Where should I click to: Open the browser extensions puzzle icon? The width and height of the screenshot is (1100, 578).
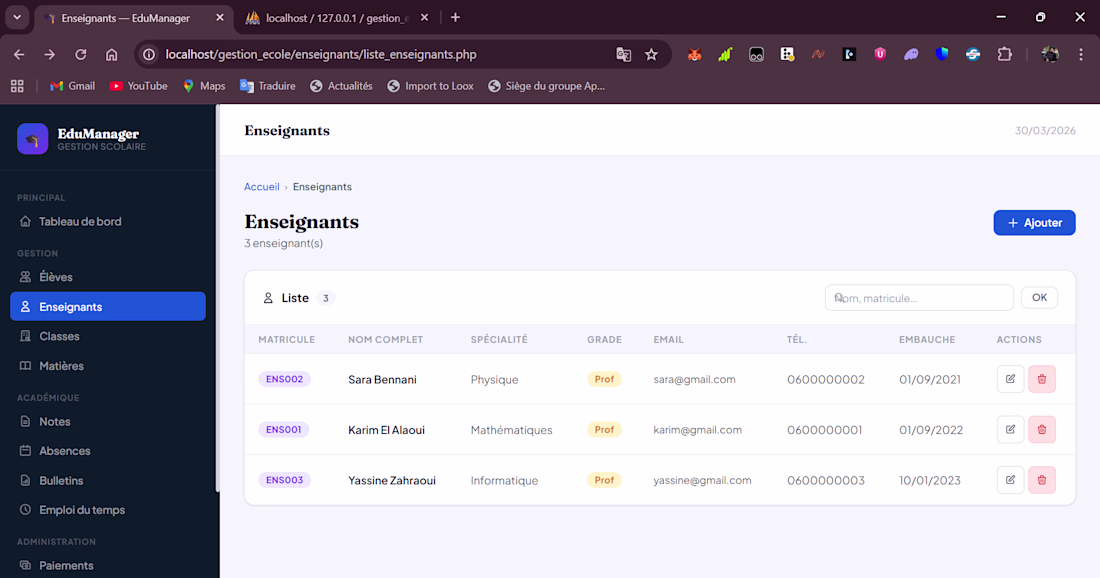[1005, 55]
